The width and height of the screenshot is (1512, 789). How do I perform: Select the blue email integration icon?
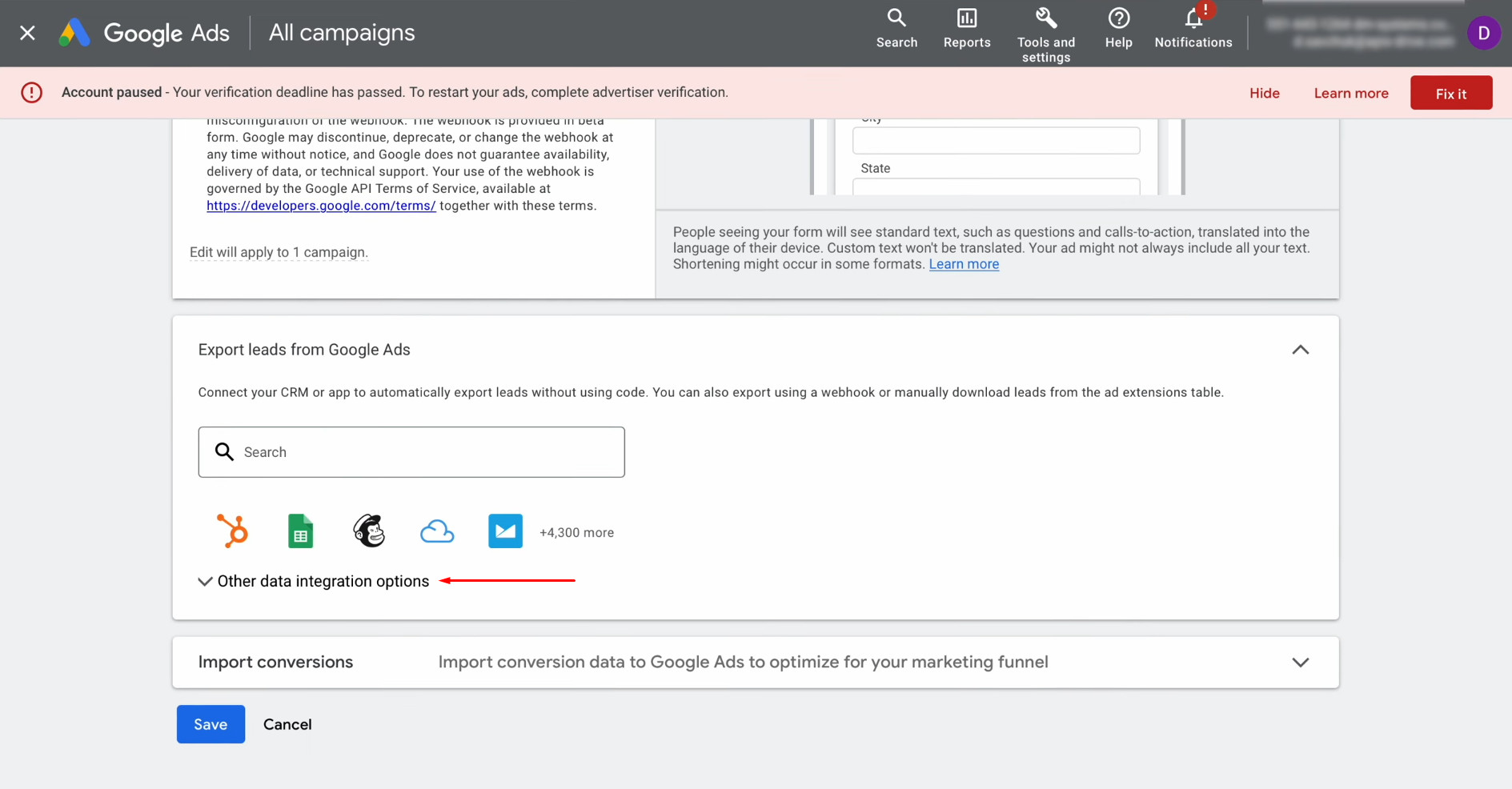[505, 531]
